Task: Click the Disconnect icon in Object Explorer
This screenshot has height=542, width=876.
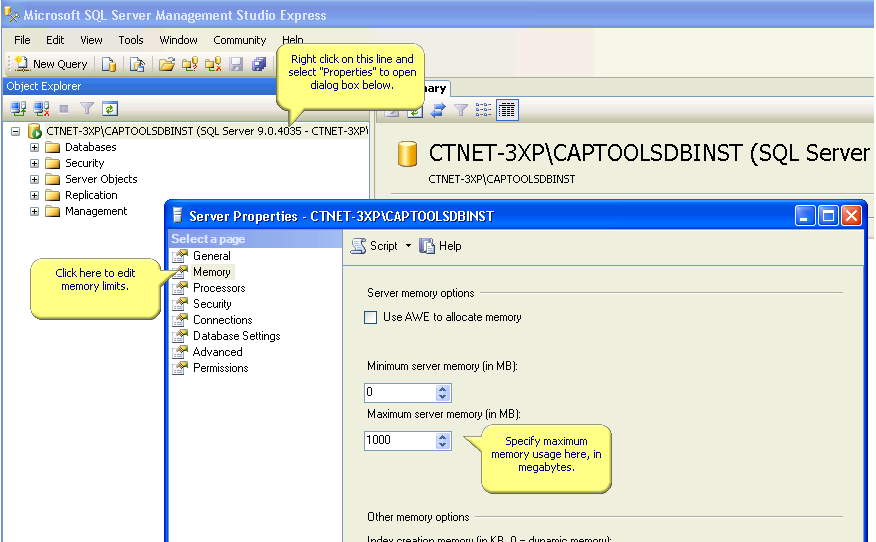Action: [x=41, y=108]
